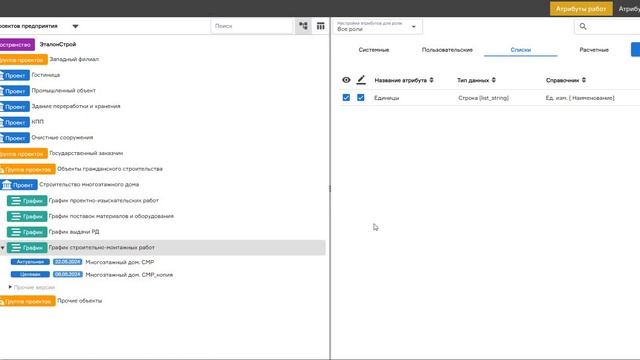
Task: Click Проект badge for Здание переработки и хранения
Action: pyautogui.click(x=15, y=107)
